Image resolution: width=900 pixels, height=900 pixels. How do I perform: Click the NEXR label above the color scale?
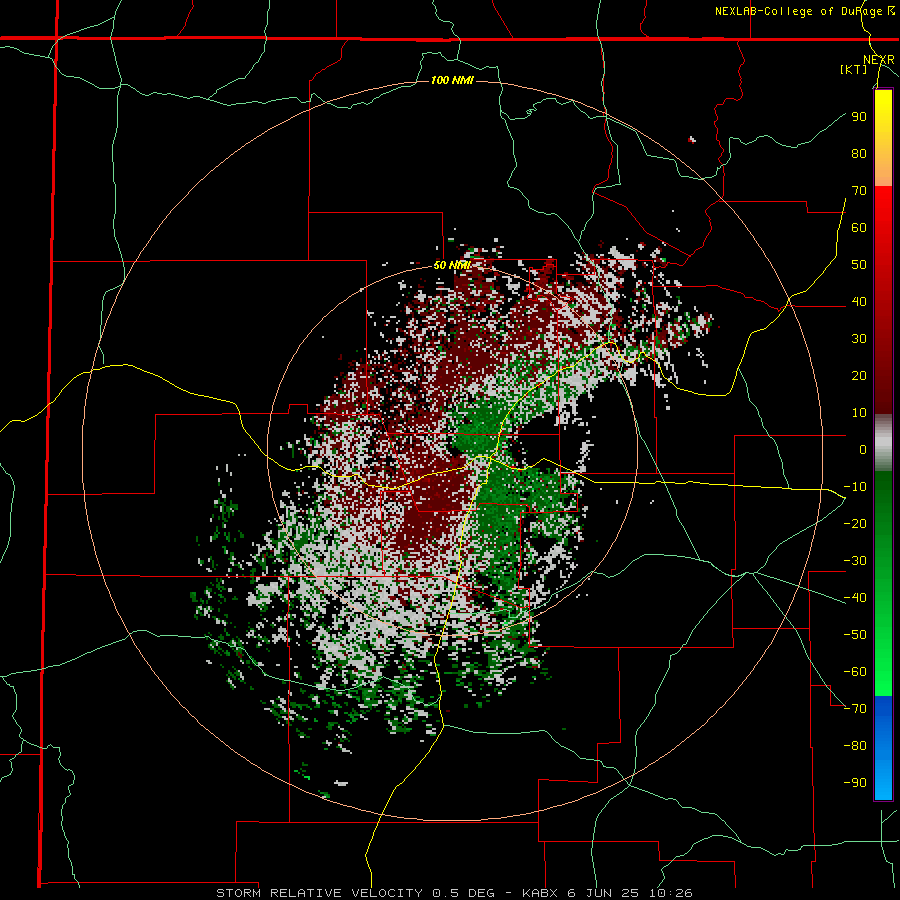879,60
